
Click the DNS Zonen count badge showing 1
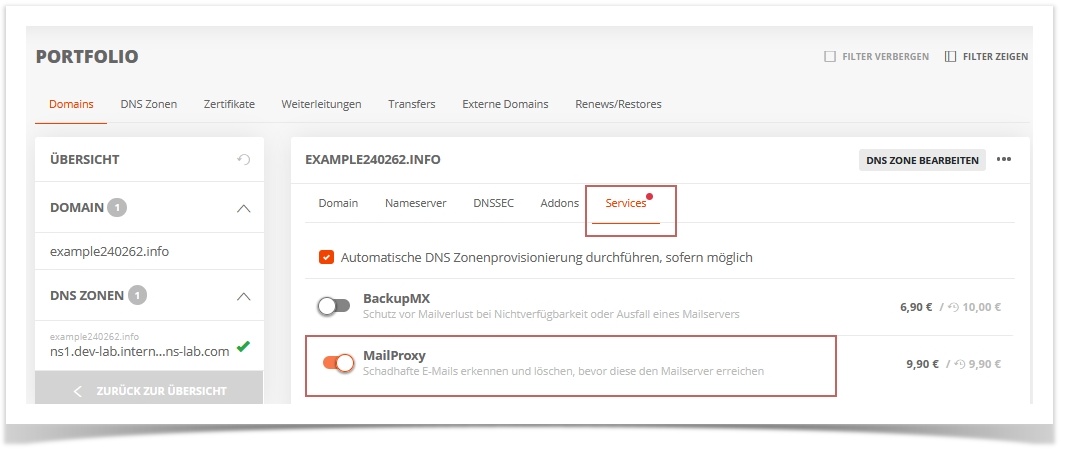(x=137, y=296)
